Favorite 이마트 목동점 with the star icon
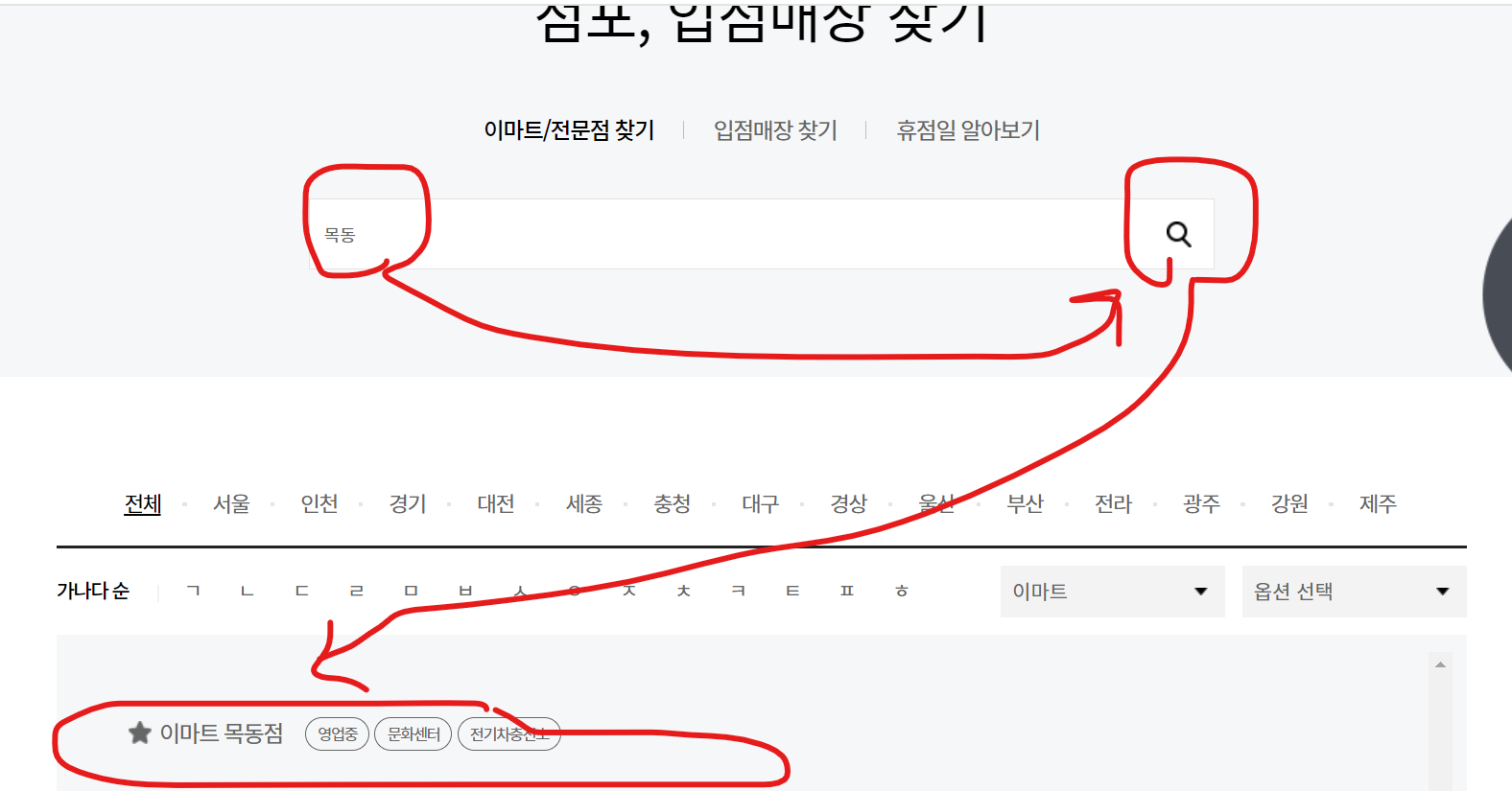 [140, 733]
